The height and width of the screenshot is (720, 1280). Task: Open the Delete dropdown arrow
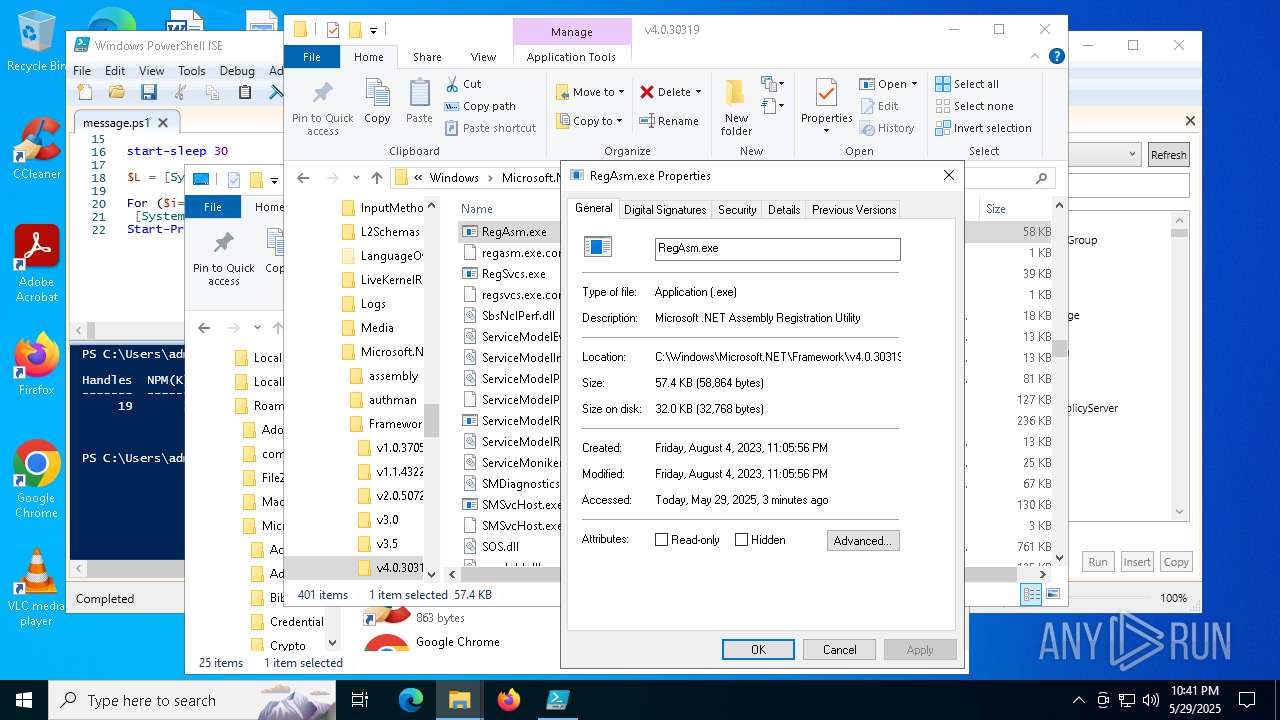coord(698,92)
